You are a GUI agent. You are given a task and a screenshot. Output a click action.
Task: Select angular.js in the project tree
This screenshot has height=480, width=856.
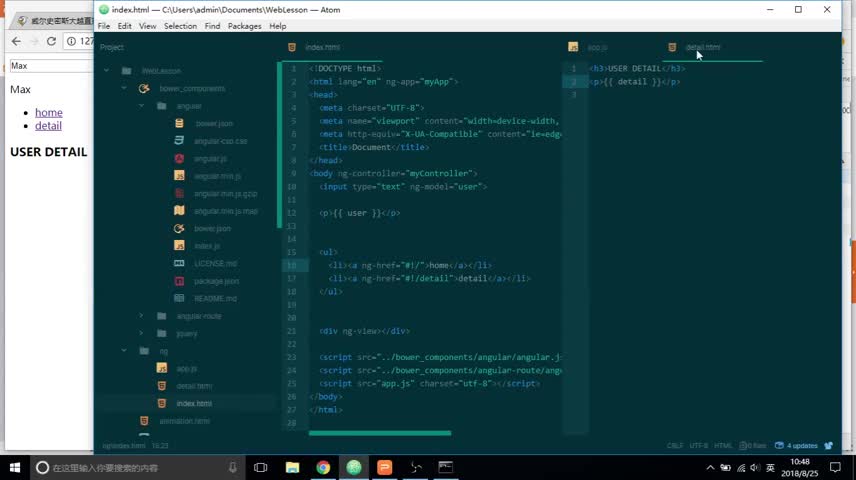pos(210,158)
